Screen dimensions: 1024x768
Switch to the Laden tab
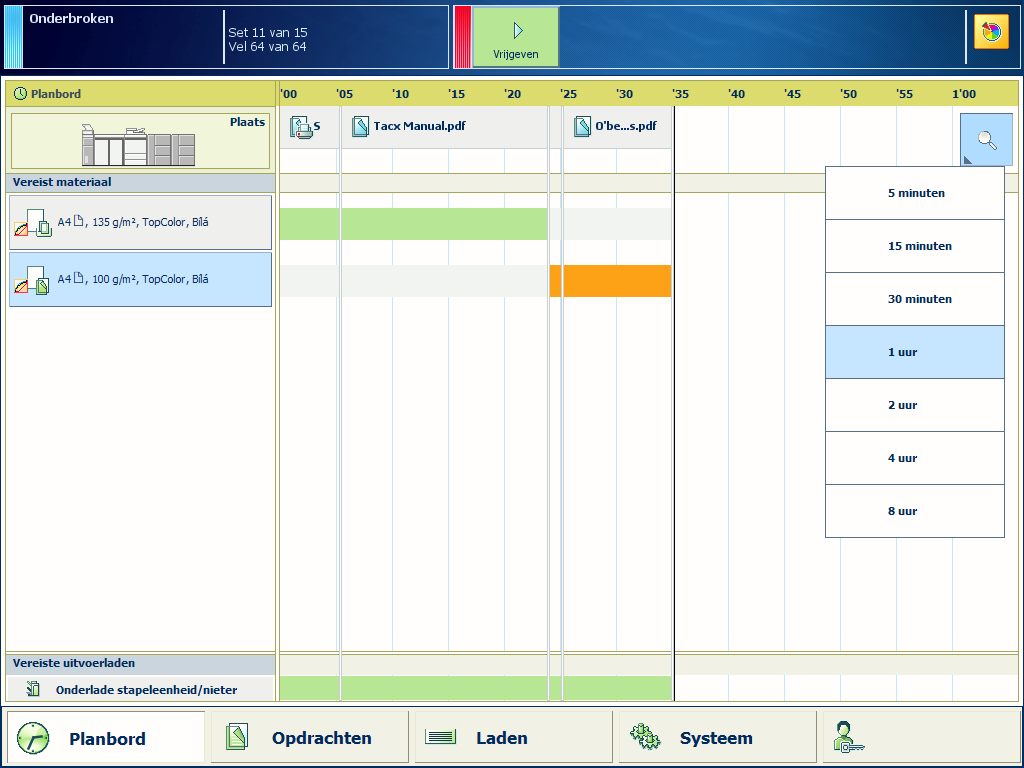pyautogui.click(x=513, y=738)
